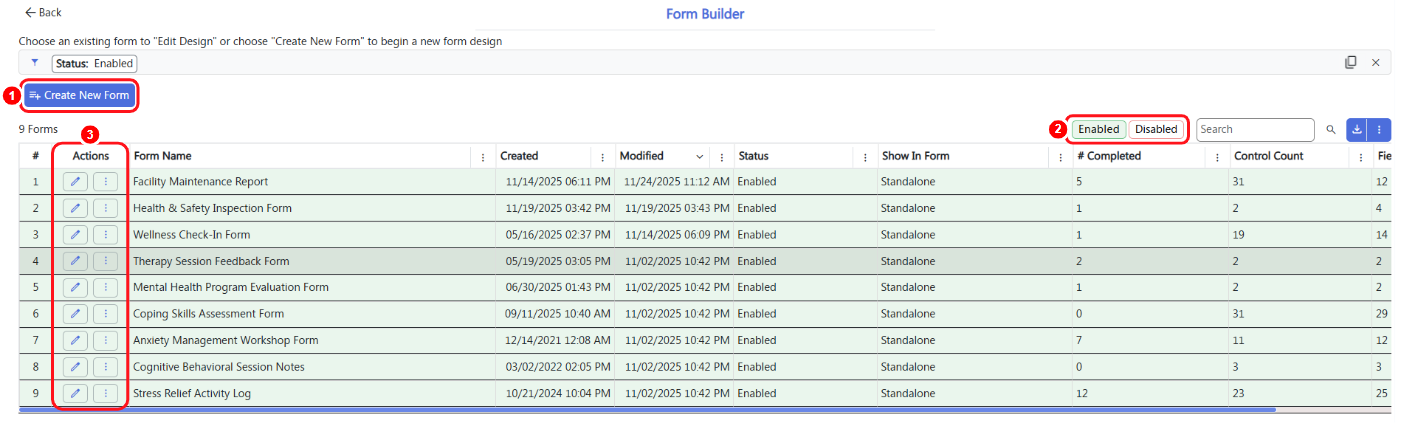Sort by the # Completed column header

pos(1109,156)
